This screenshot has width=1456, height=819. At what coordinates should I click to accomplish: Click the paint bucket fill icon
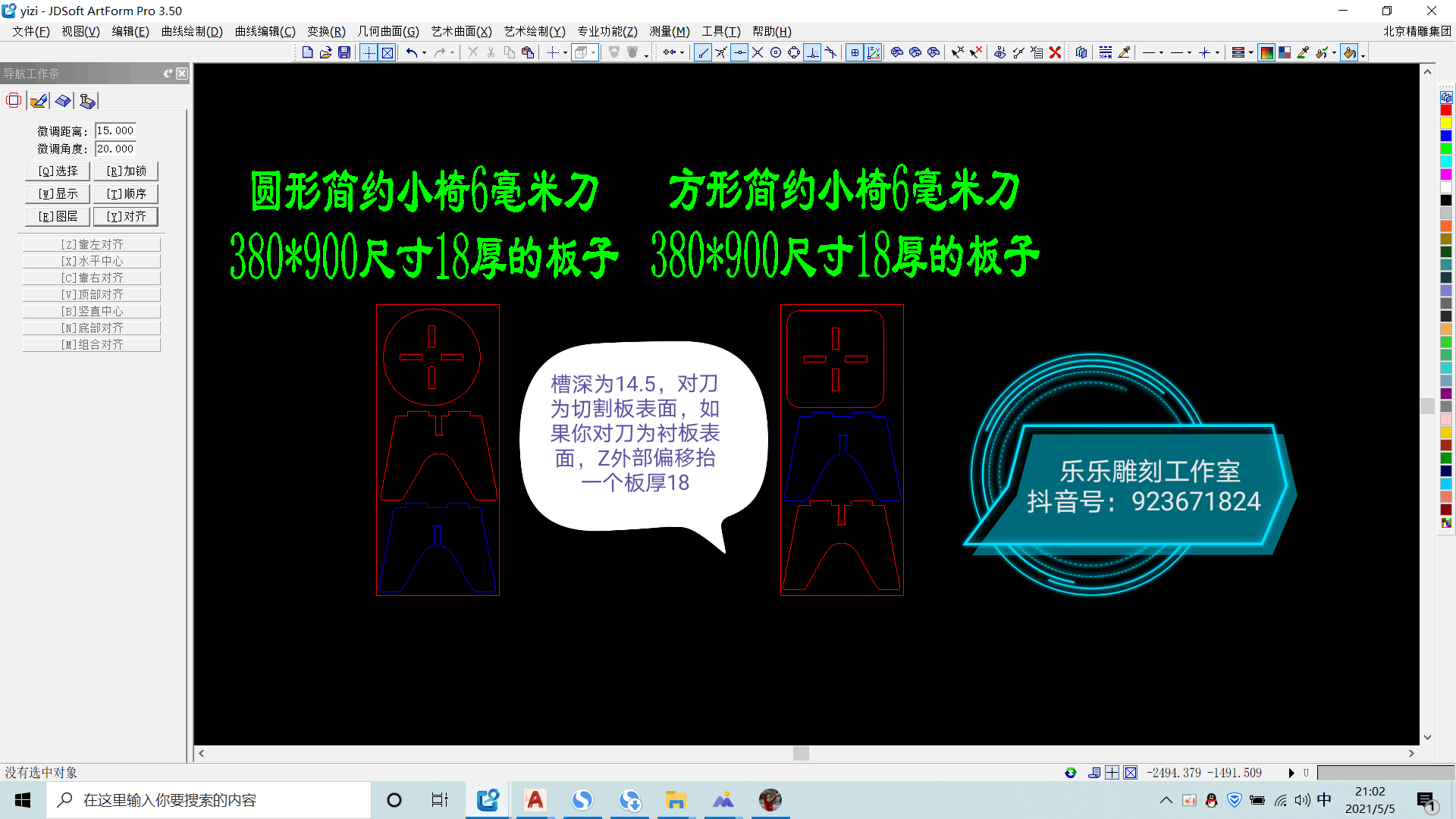click(x=1350, y=52)
